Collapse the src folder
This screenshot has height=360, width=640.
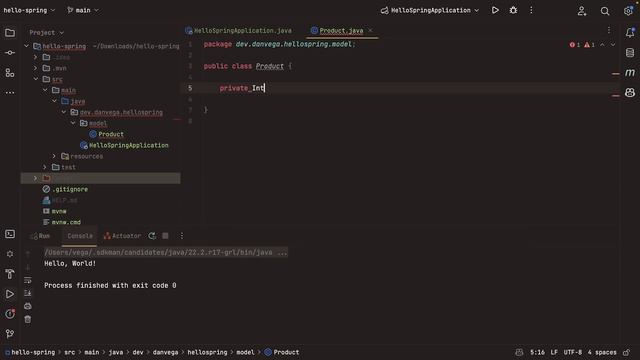coord(36,79)
